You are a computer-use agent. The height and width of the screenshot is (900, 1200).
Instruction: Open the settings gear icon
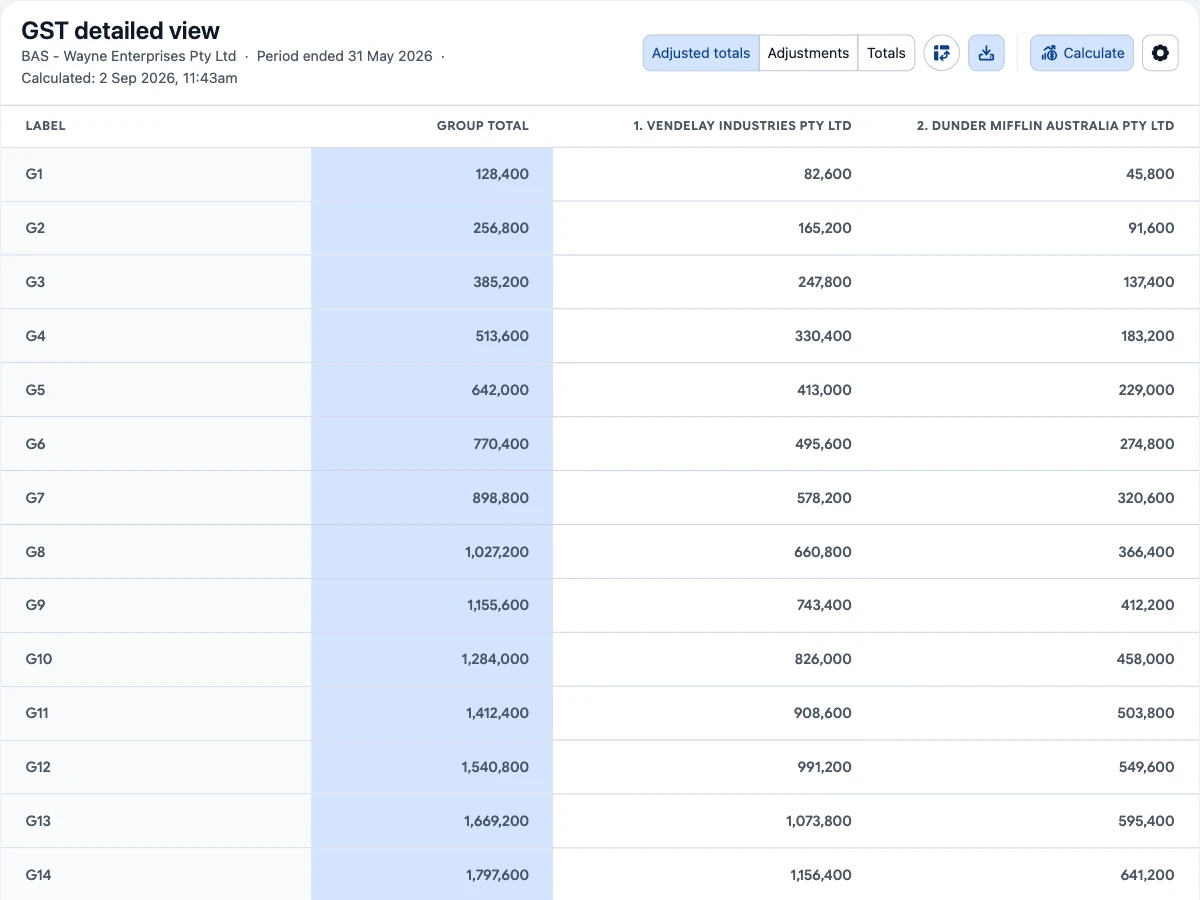pyautogui.click(x=1160, y=53)
